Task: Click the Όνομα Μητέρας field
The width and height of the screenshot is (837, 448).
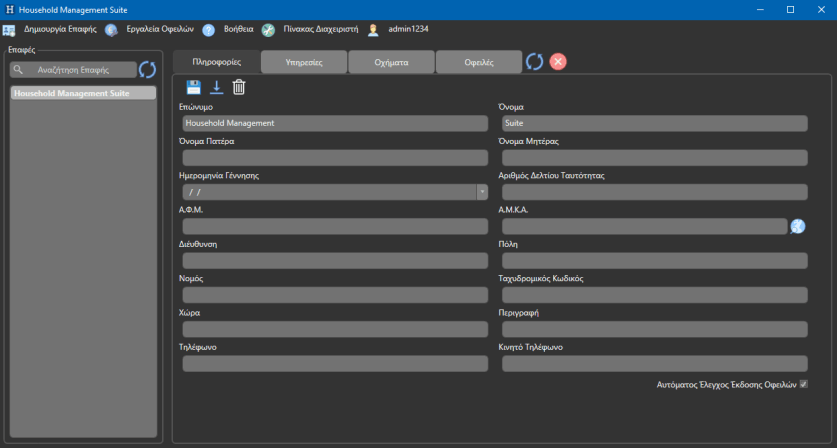Action: [654, 158]
